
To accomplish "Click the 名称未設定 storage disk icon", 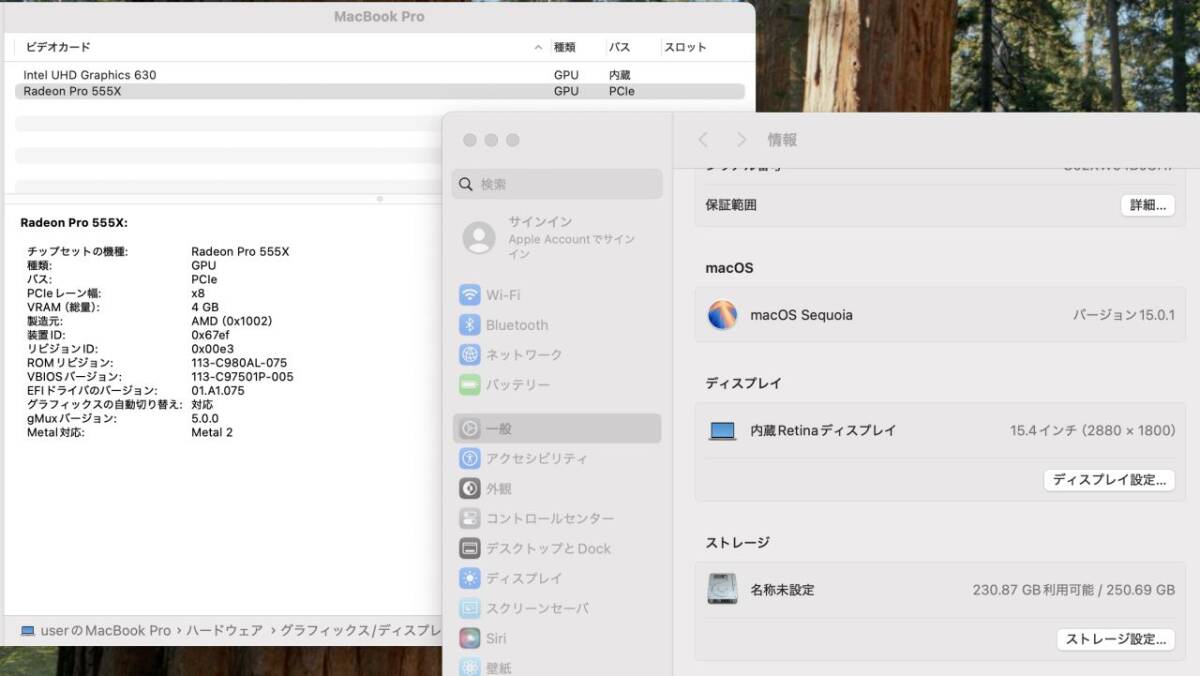I will [x=722, y=589].
